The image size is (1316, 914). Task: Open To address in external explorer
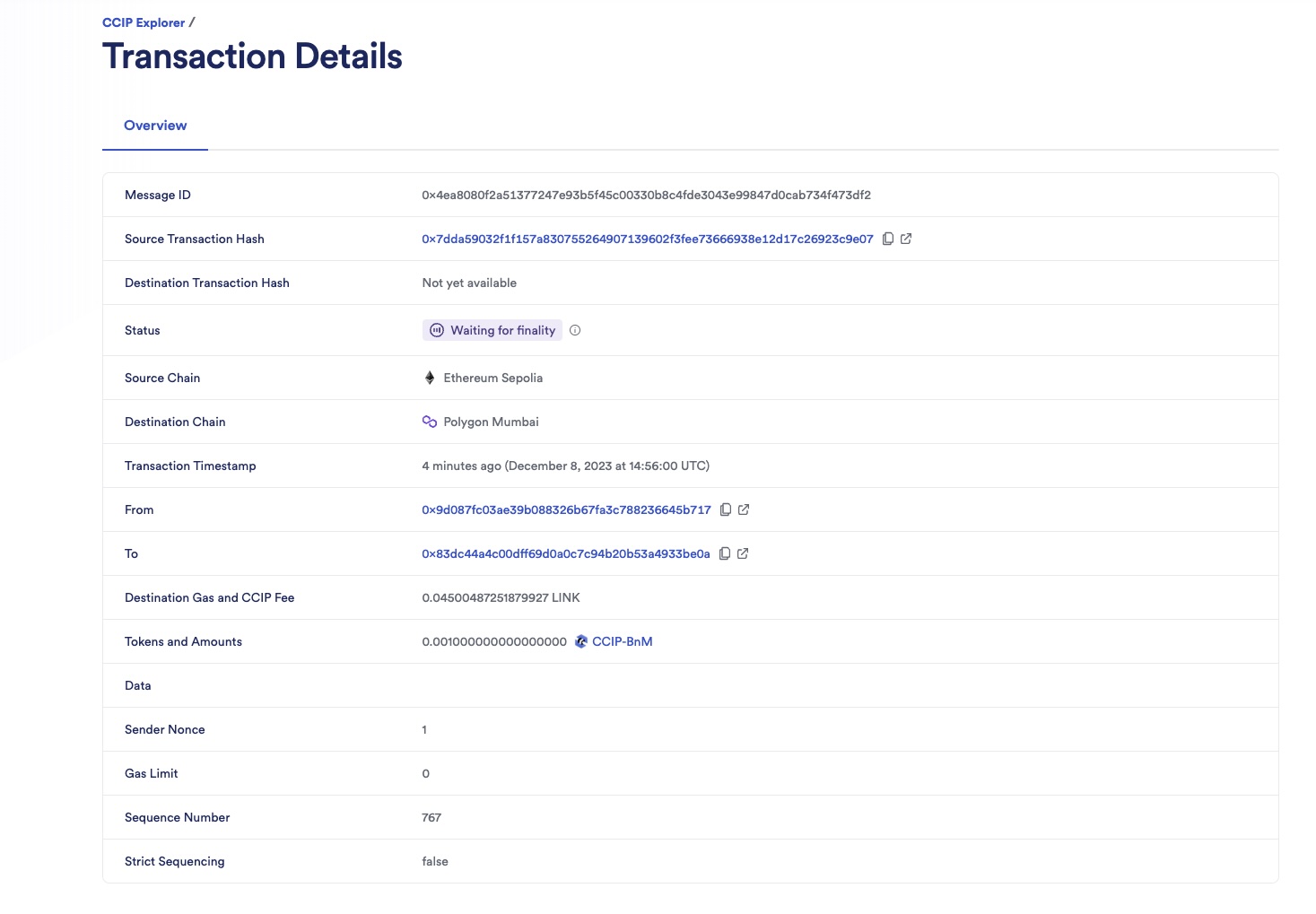(743, 553)
